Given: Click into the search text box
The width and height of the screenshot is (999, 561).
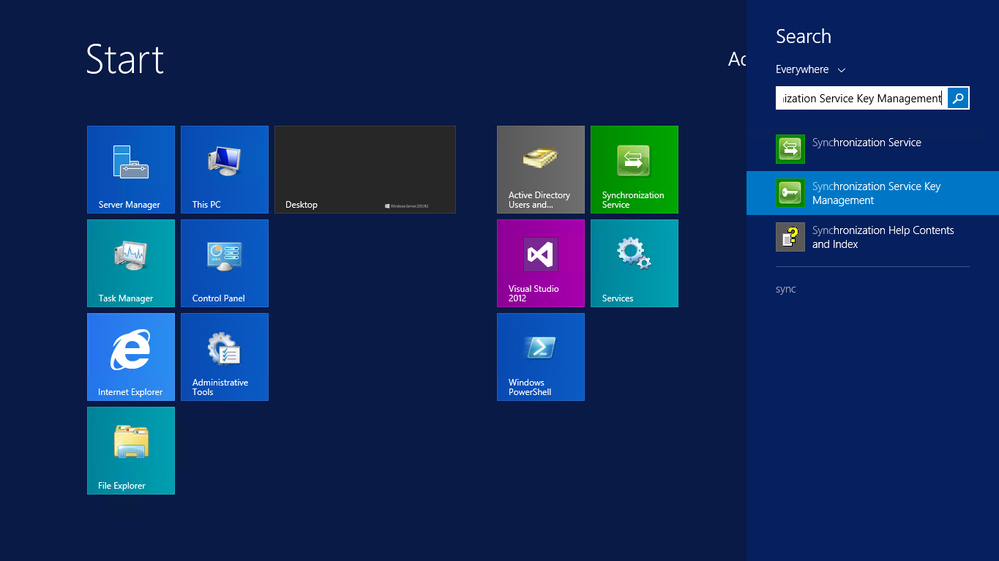Looking at the screenshot, I should pos(861,98).
